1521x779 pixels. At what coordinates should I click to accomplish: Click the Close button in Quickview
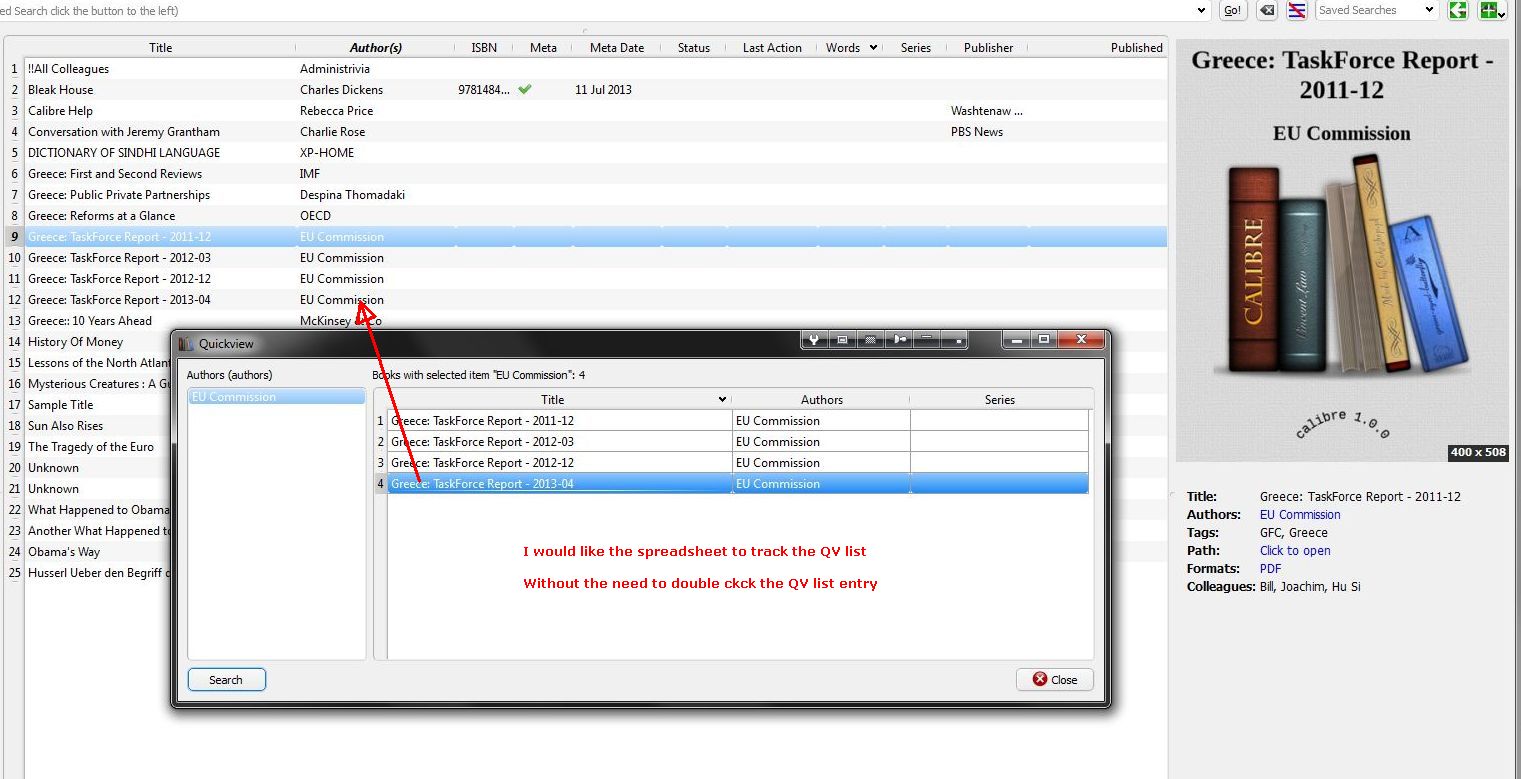tap(1055, 680)
